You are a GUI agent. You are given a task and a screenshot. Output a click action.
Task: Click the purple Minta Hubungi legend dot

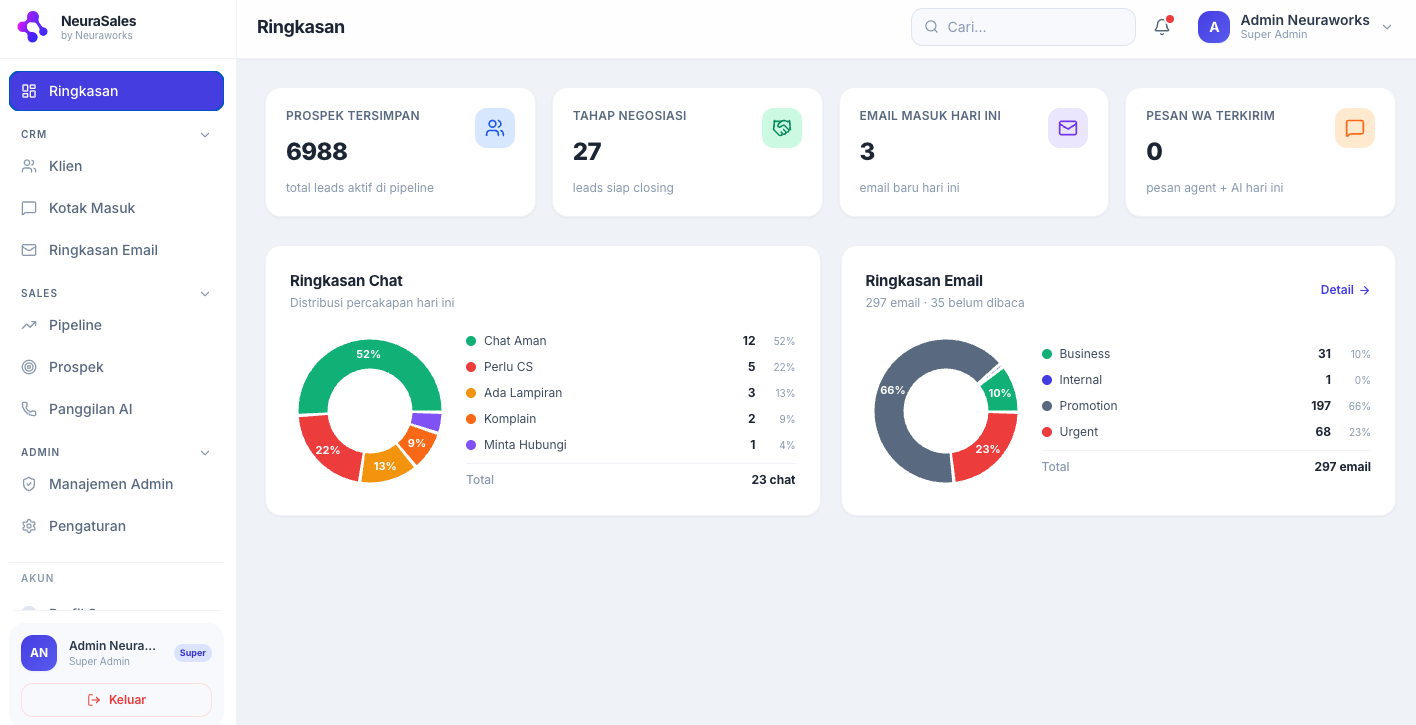[x=471, y=445]
